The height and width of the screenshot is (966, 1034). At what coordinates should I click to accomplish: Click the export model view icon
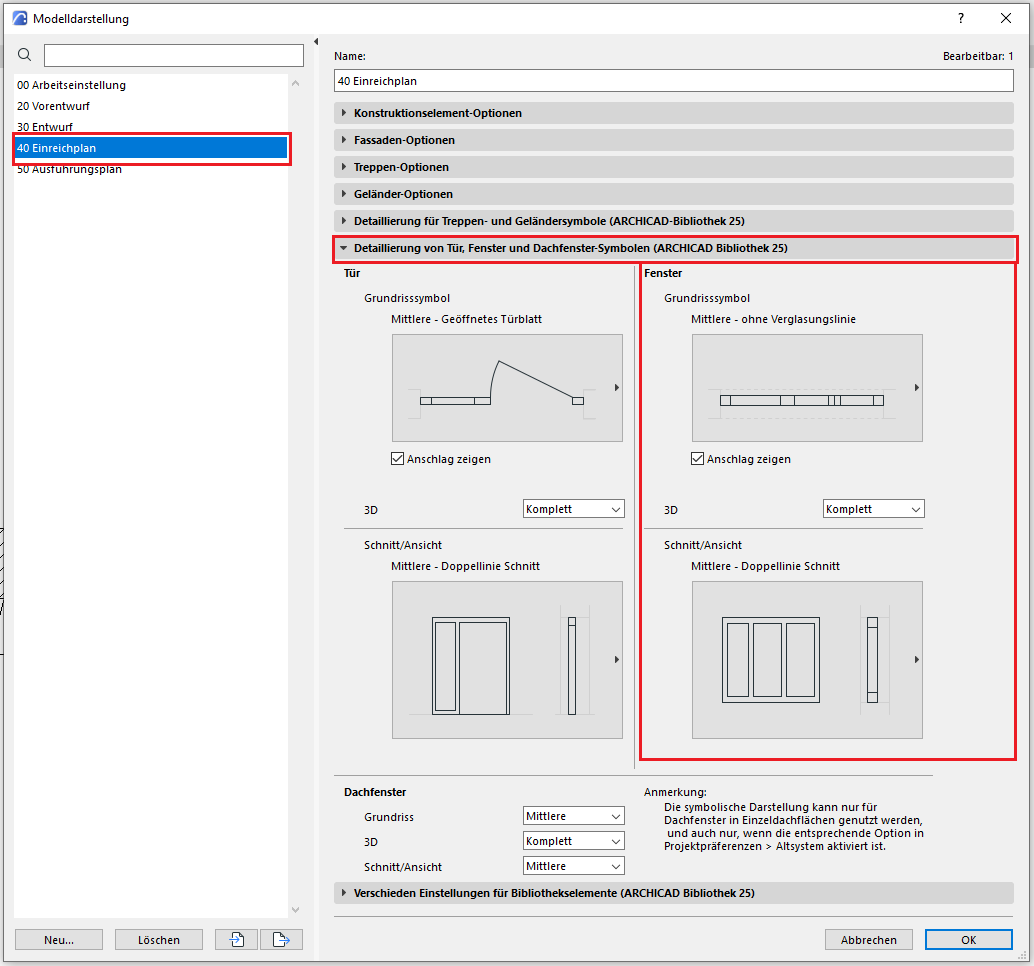tap(281, 939)
